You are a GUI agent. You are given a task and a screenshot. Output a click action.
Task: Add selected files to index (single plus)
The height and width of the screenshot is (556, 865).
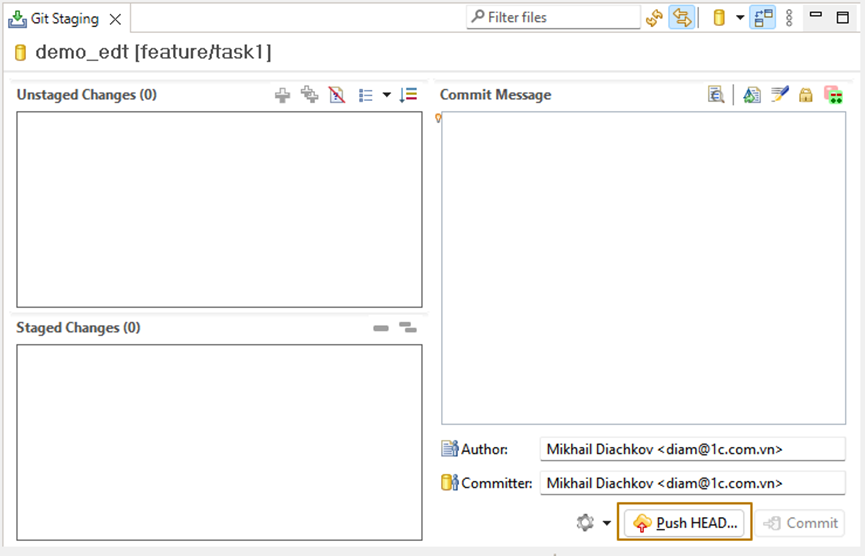click(283, 95)
